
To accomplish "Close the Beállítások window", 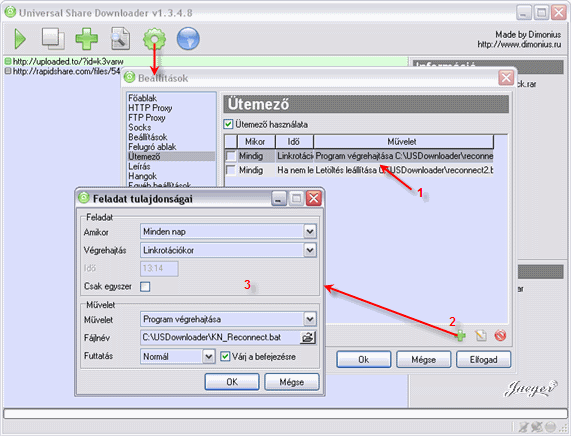I will click(506, 78).
